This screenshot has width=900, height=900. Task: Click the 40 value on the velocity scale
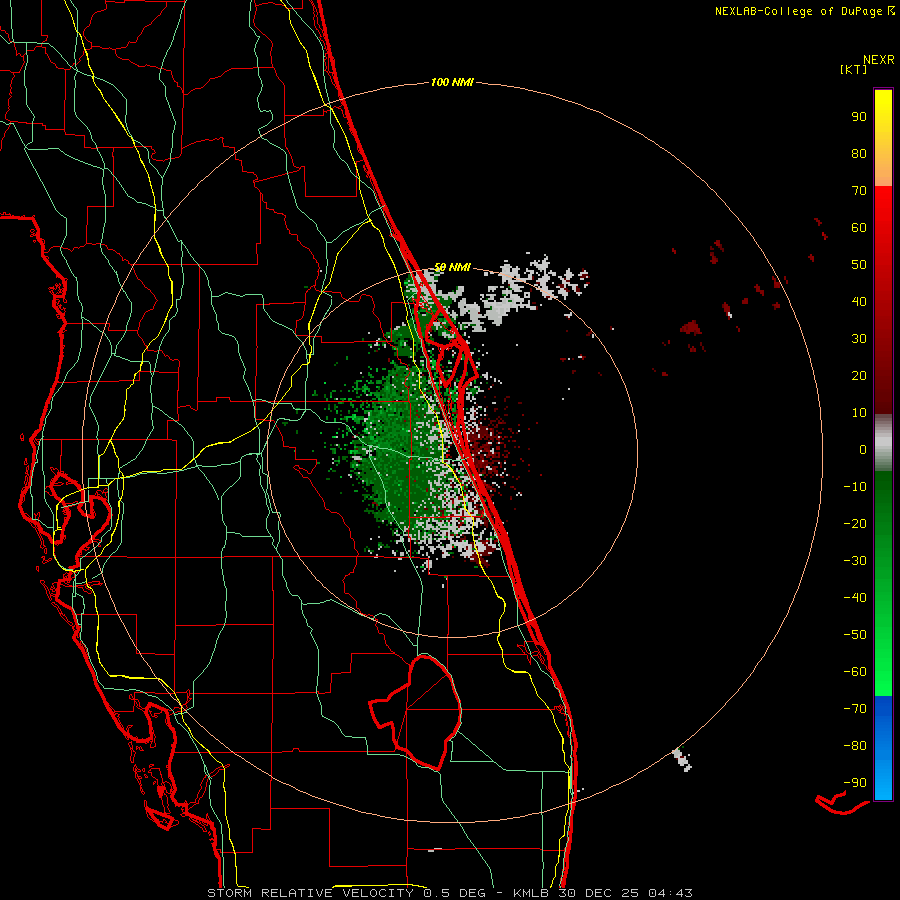859,302
